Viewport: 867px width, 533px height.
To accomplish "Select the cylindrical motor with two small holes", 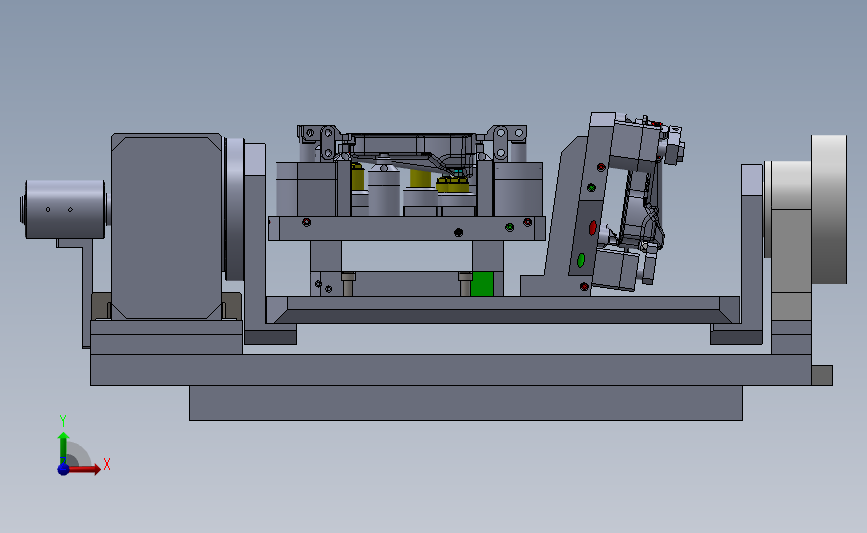I will (65, 210).
